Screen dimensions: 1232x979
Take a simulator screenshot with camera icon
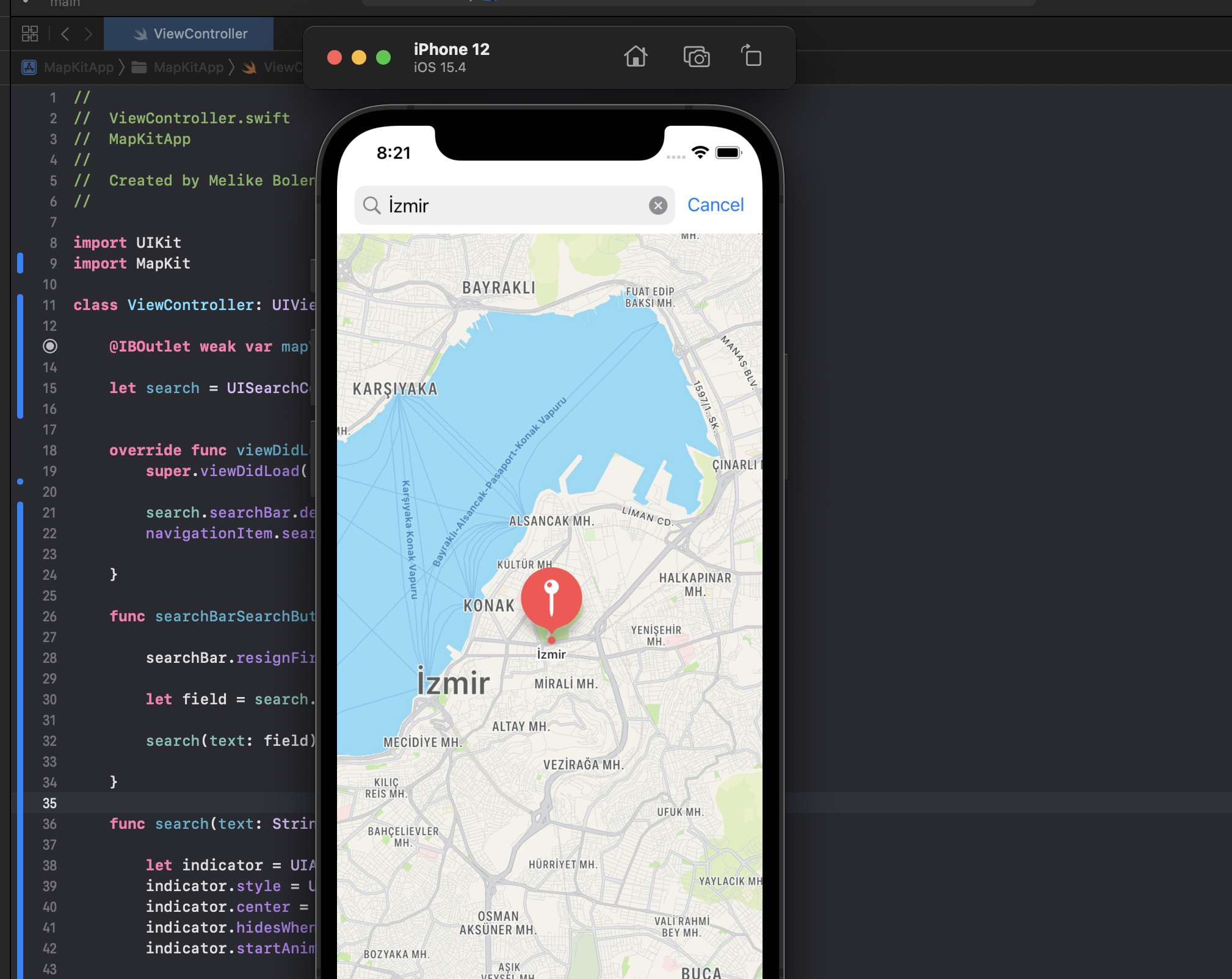697,57
